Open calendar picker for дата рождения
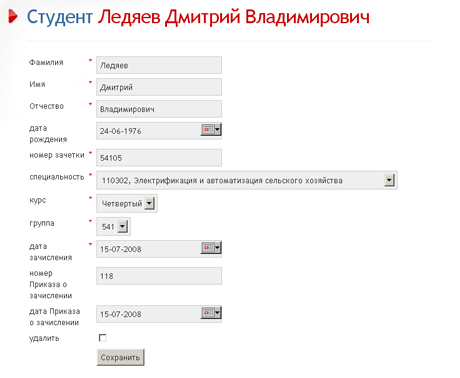Viewport: 460px width, 378px height. point(211,129)
